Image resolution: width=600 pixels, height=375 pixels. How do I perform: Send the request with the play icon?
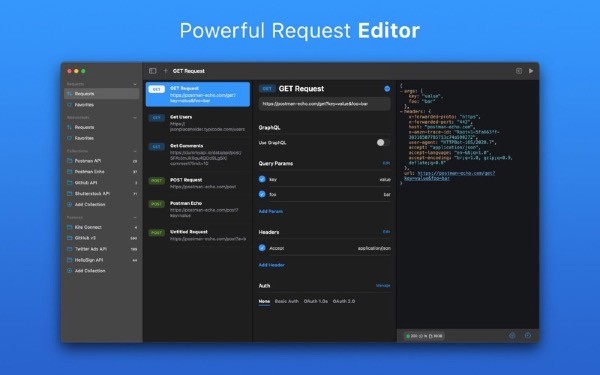(531, 71)
